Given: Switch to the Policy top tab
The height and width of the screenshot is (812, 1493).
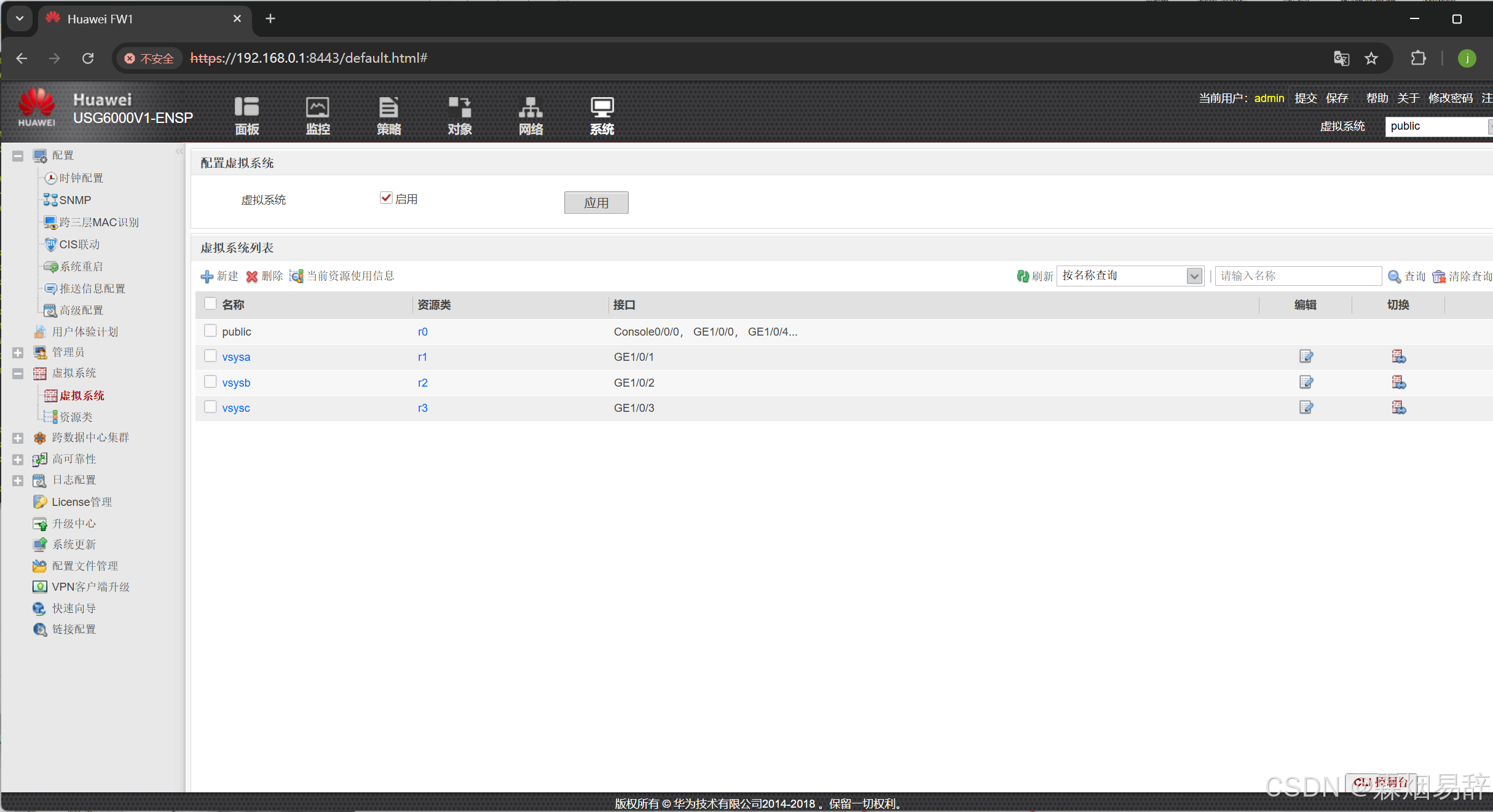Looking at the screenshot, I should tap(388, 116).
